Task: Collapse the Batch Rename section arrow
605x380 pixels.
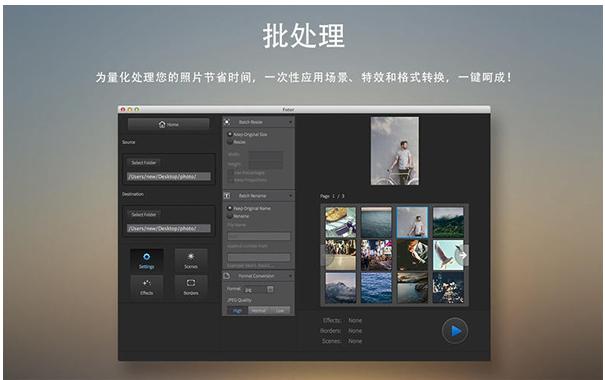Action: click(x=290, y=196)
